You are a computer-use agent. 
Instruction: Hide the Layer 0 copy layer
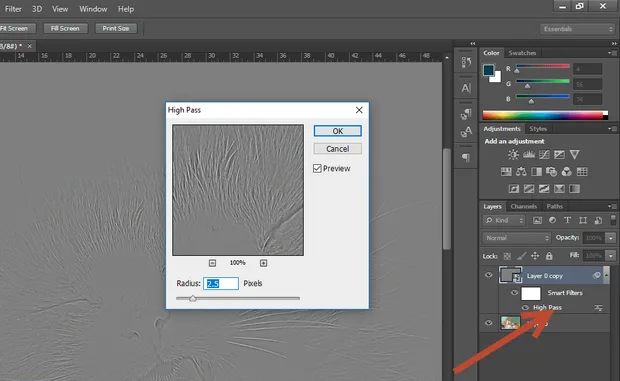pyautogui.click(x=489, y=275)
